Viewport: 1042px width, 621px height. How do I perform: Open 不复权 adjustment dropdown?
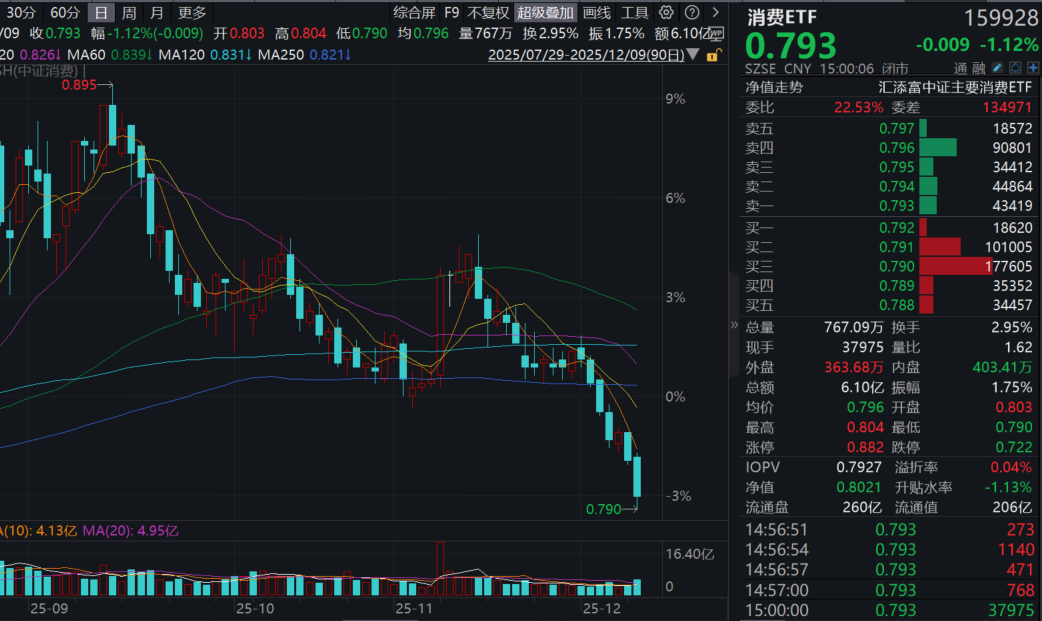tap(488, 13)
